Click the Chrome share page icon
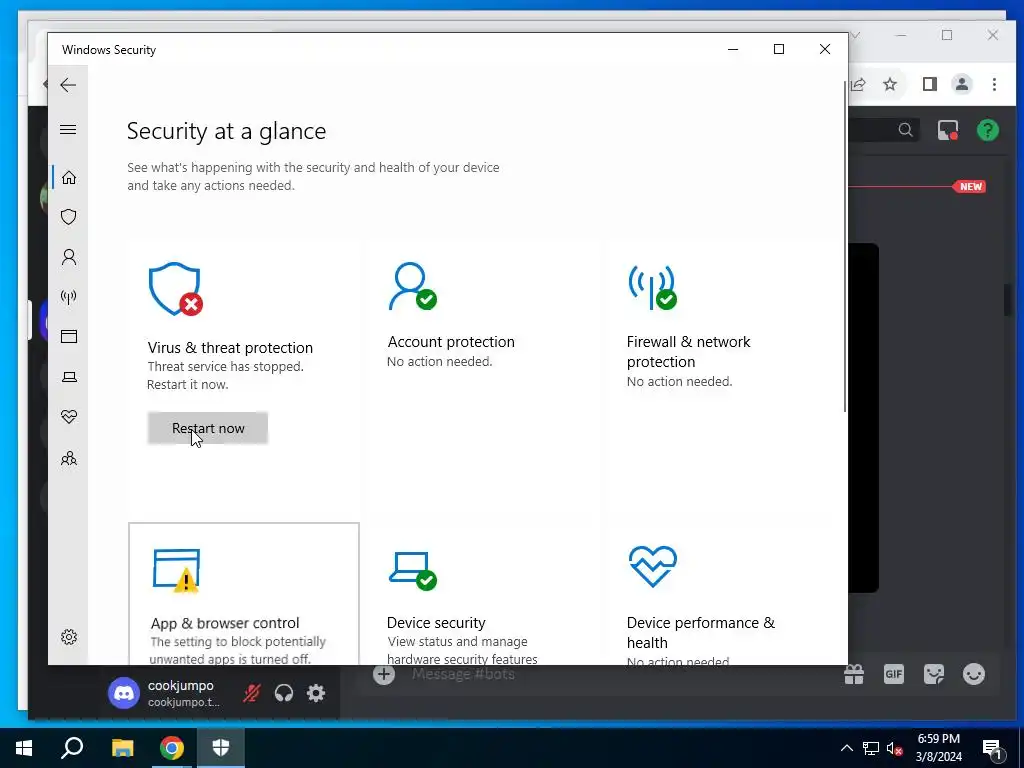 tap(858, 84)
